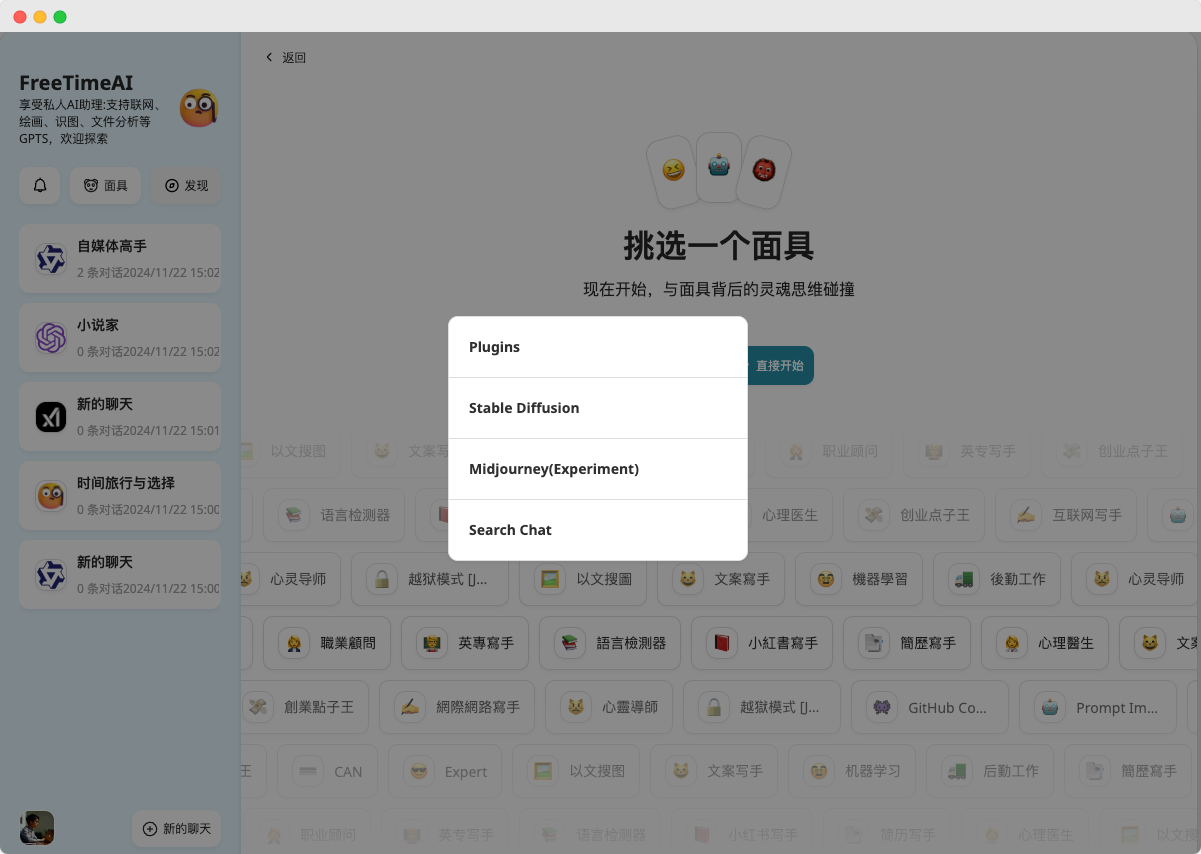Click 直接开始 to start directly
Image resolution: width=1201 pixels, height=854 pixels.
[779, 366]
